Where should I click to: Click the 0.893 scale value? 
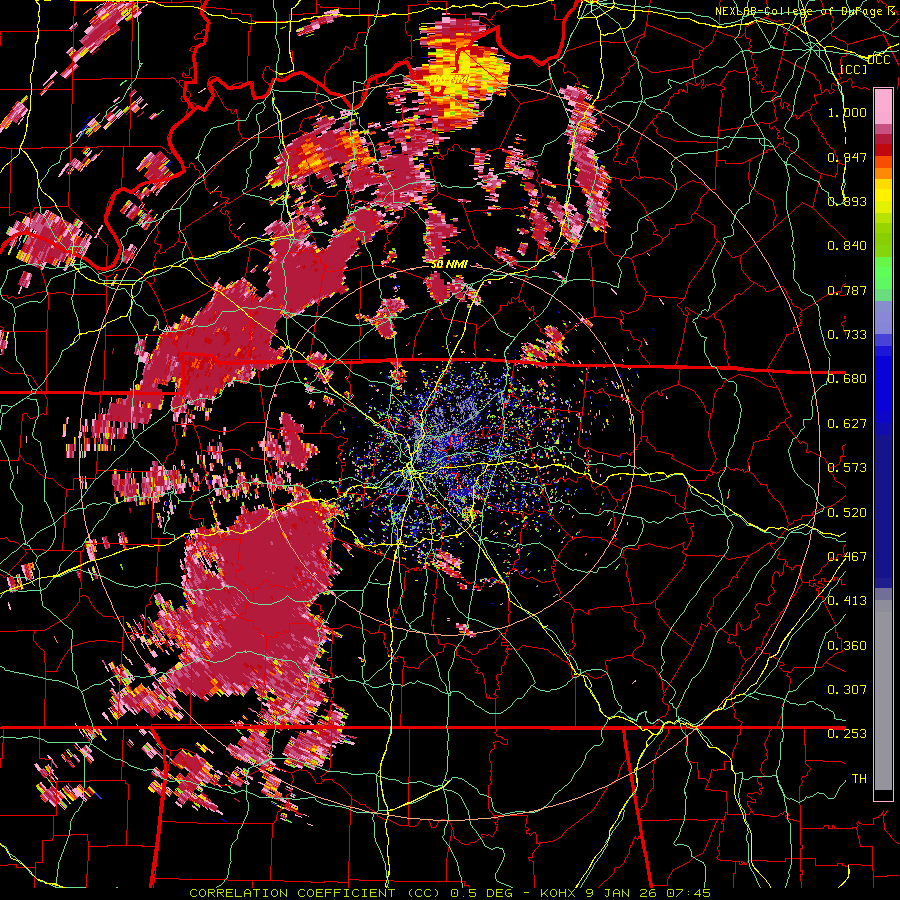847,201
